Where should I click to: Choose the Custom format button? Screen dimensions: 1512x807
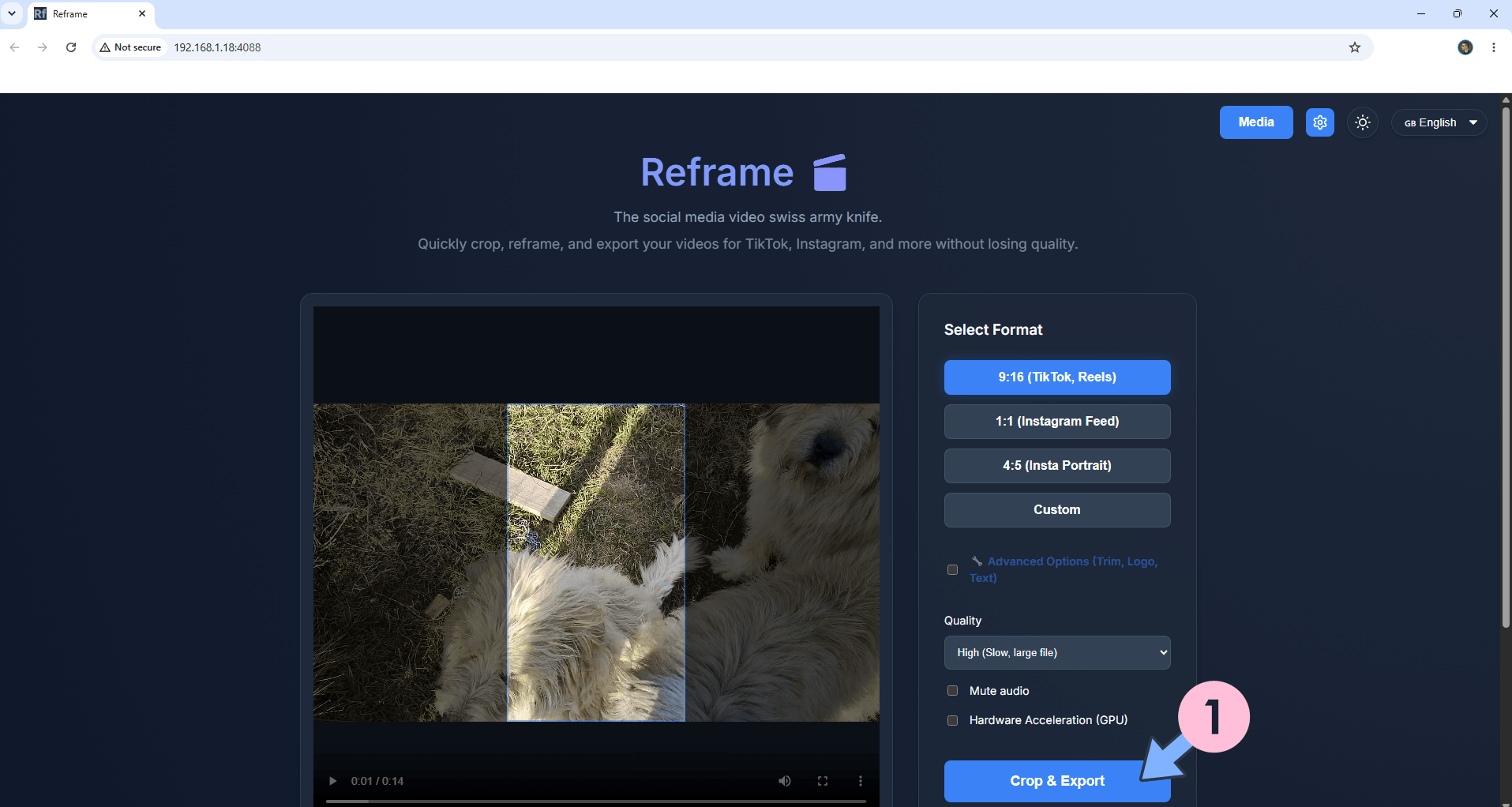[1057, 510]
